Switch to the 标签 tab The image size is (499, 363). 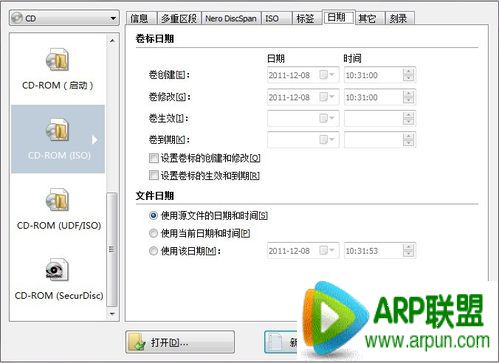pyautogui.click(x=307, y=19)
